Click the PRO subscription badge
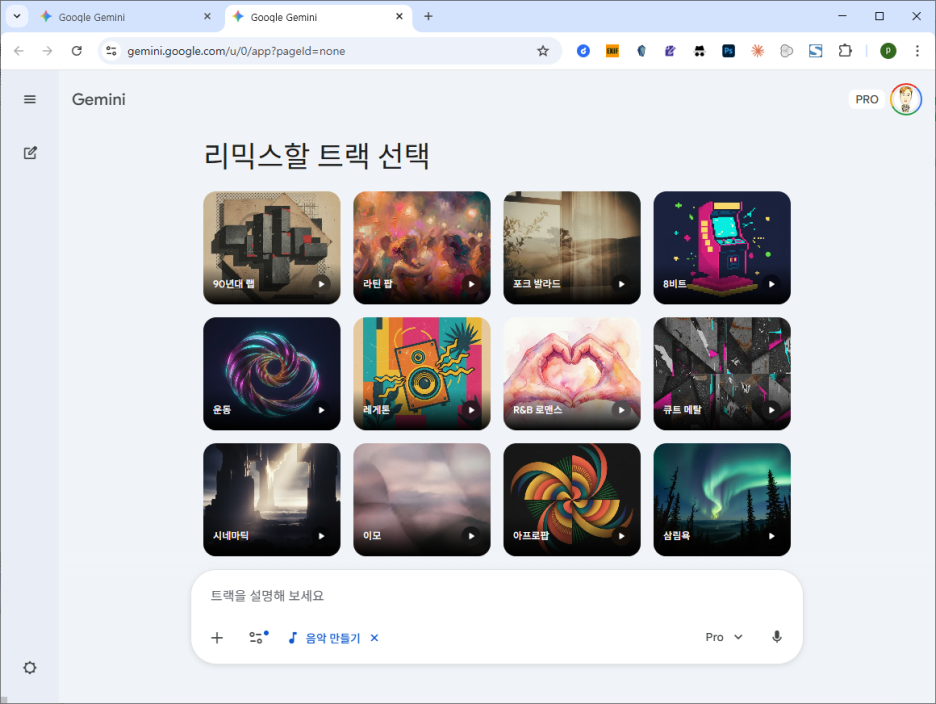This screenshot has height=704, width=936. point(867,99)
